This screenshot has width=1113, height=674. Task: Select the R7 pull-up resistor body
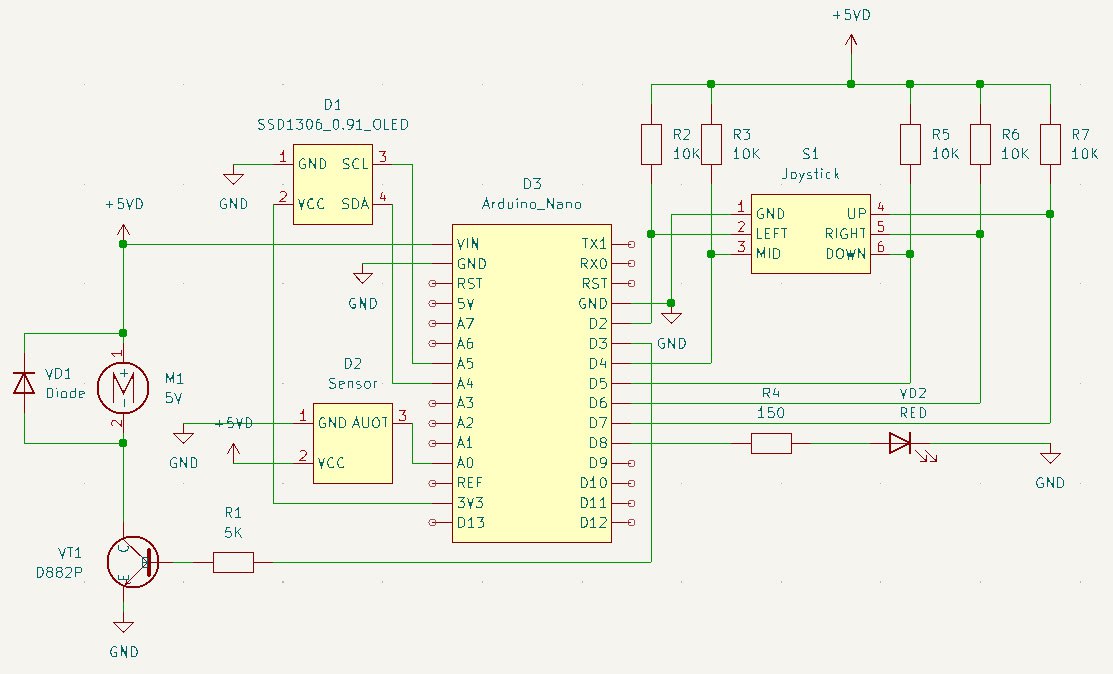pos(1049,144)
